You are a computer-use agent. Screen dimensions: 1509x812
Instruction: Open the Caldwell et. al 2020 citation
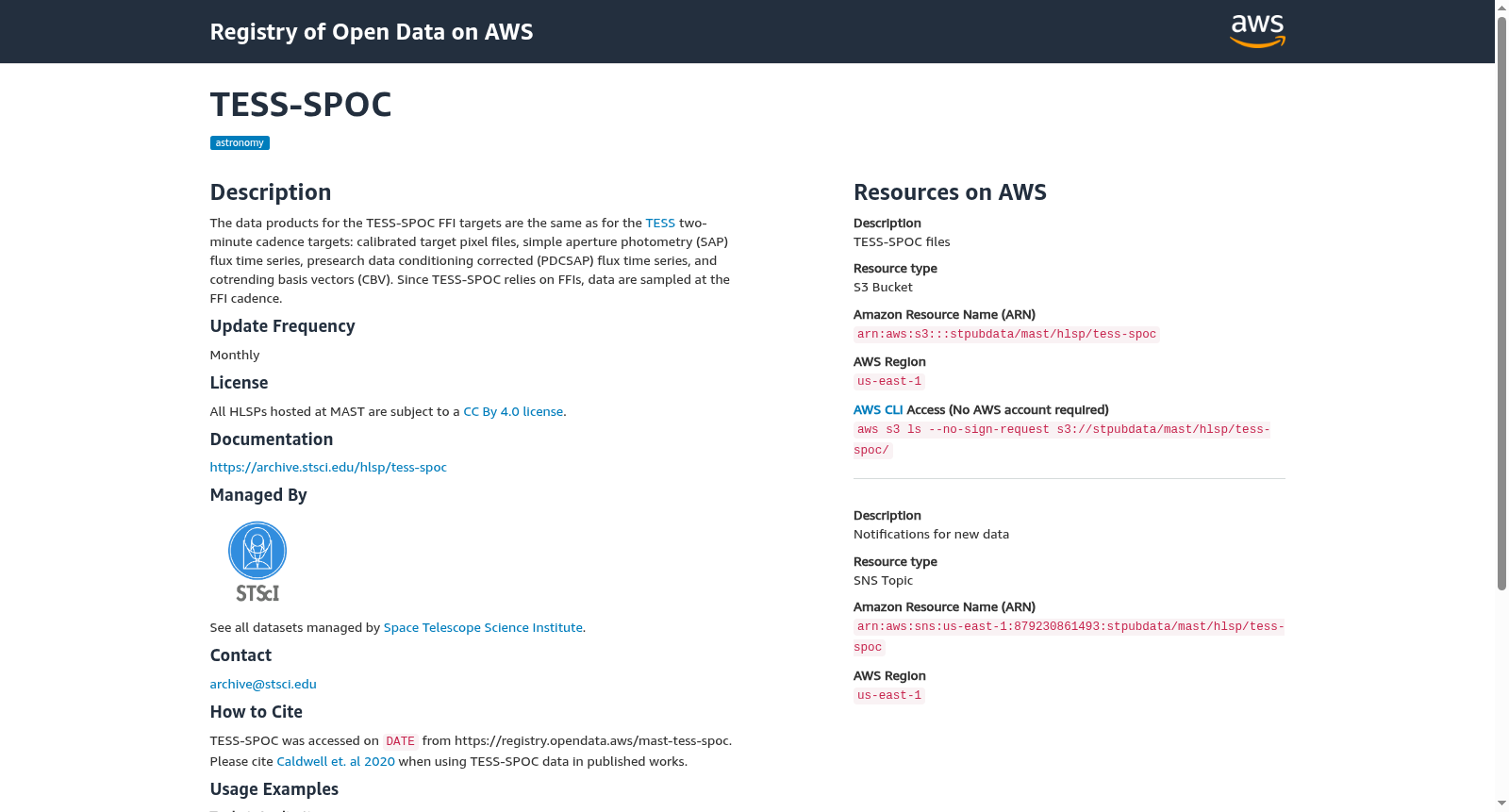click(x=336, y=762)
